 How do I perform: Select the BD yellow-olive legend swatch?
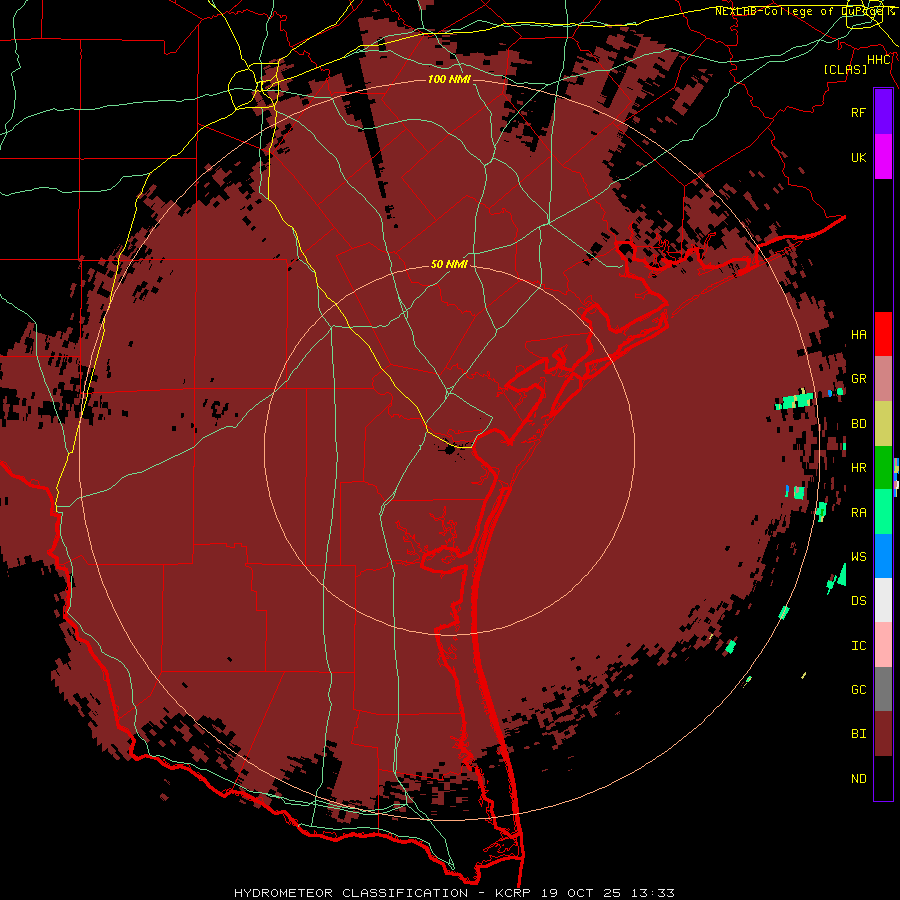tap(883, 424)
